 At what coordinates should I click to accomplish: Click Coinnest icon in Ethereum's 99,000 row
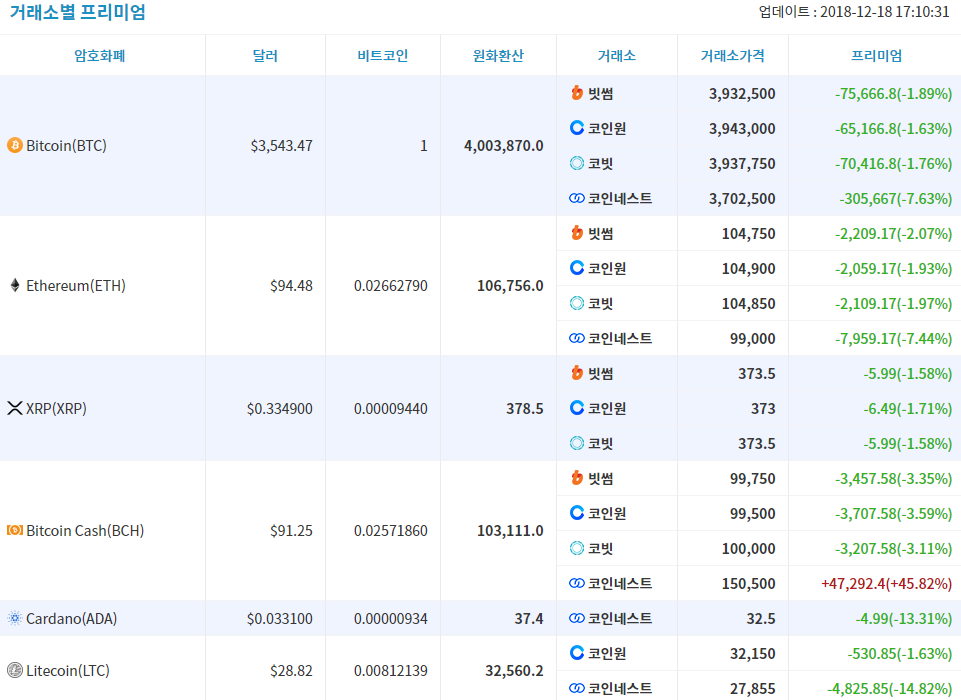tap(577, 338)
